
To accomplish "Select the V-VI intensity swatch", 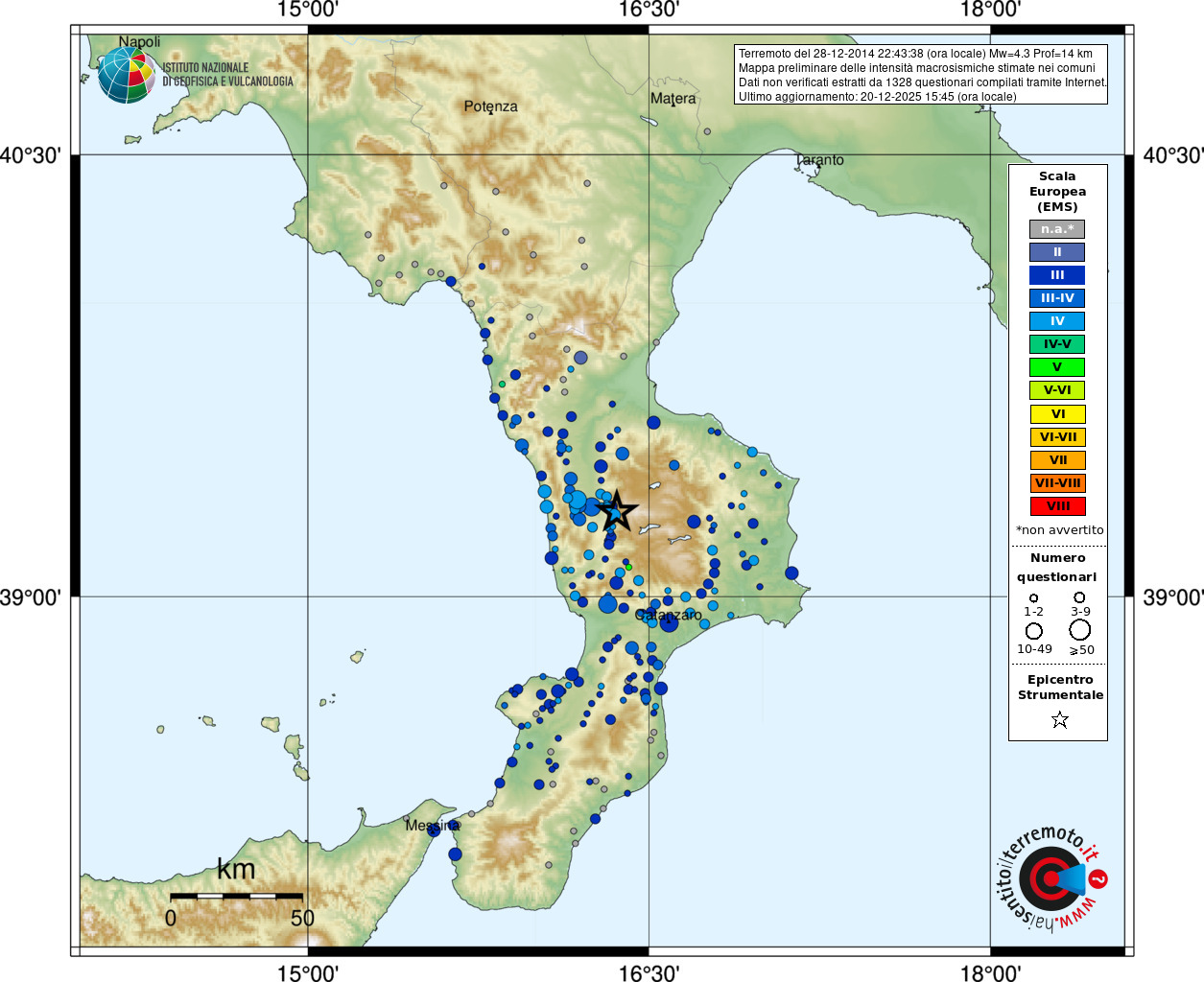I will coord(1057,390).
